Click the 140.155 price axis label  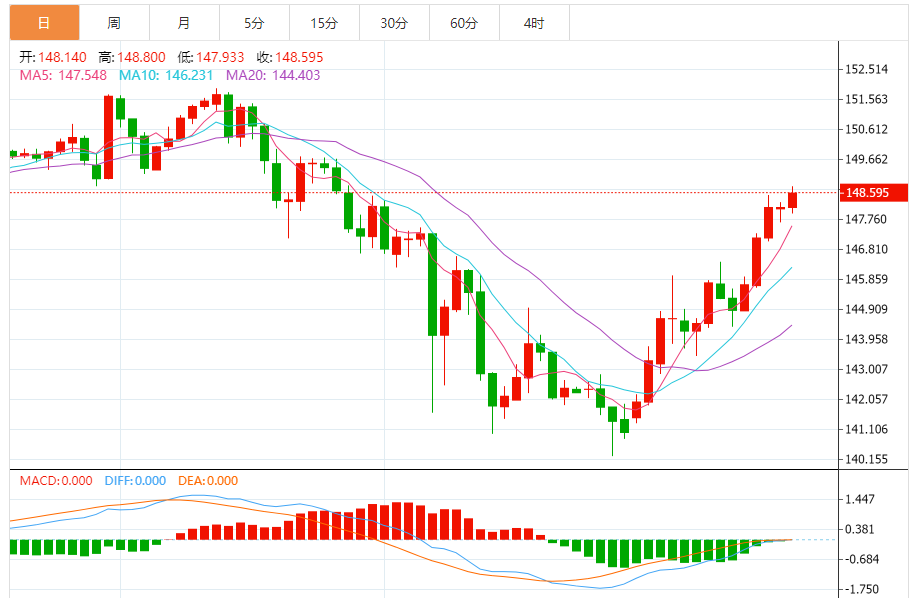pyautogui.click(x=867, y=459)
